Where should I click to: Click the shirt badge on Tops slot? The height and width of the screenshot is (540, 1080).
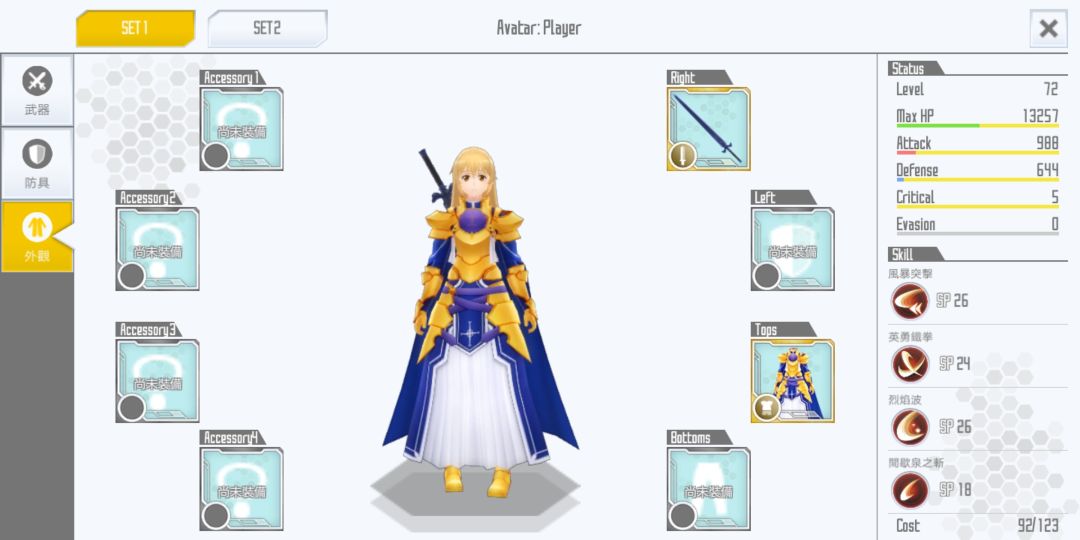pyautogui.click(x=766, y=408)
